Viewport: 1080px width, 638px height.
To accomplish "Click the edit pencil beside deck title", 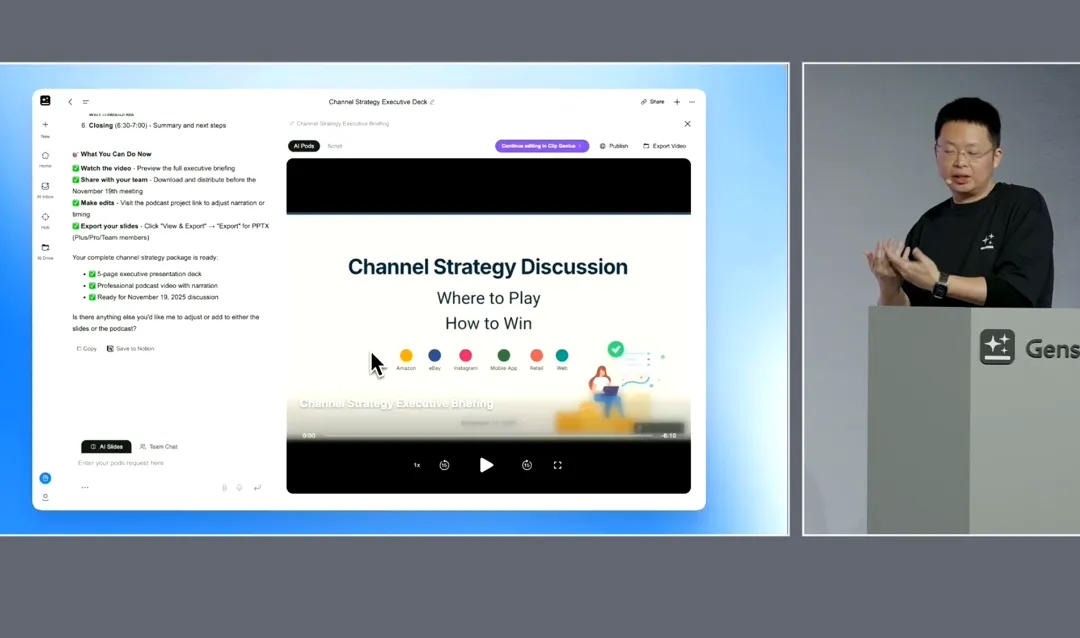I will click(x=432, y=102).
